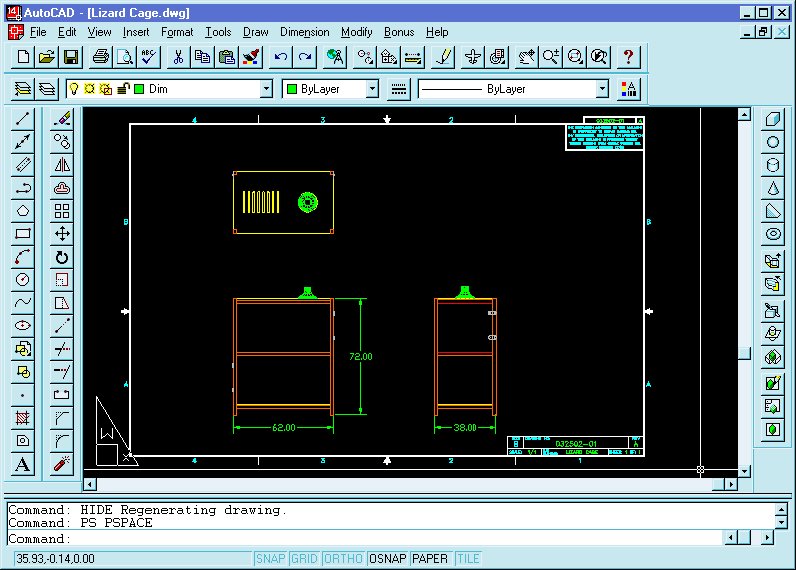
Task: Open the Modify menu
Action: 356,32
